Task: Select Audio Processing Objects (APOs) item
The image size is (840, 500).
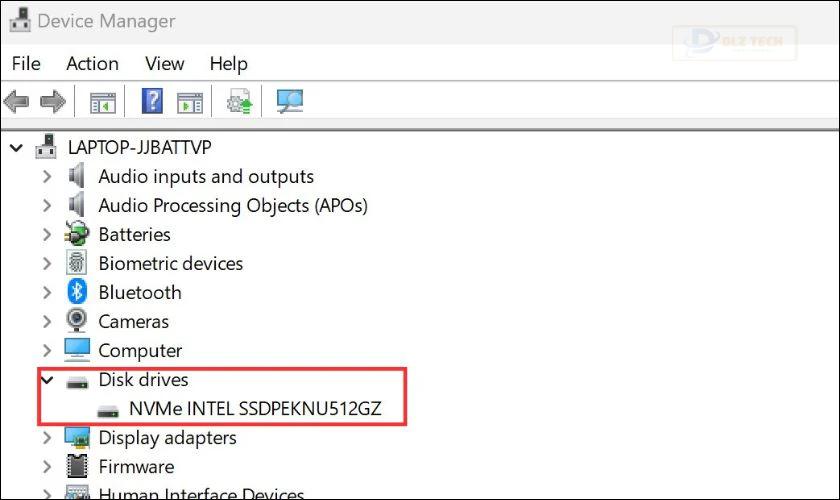Action: pyautogui.click(x=233, y=206)
